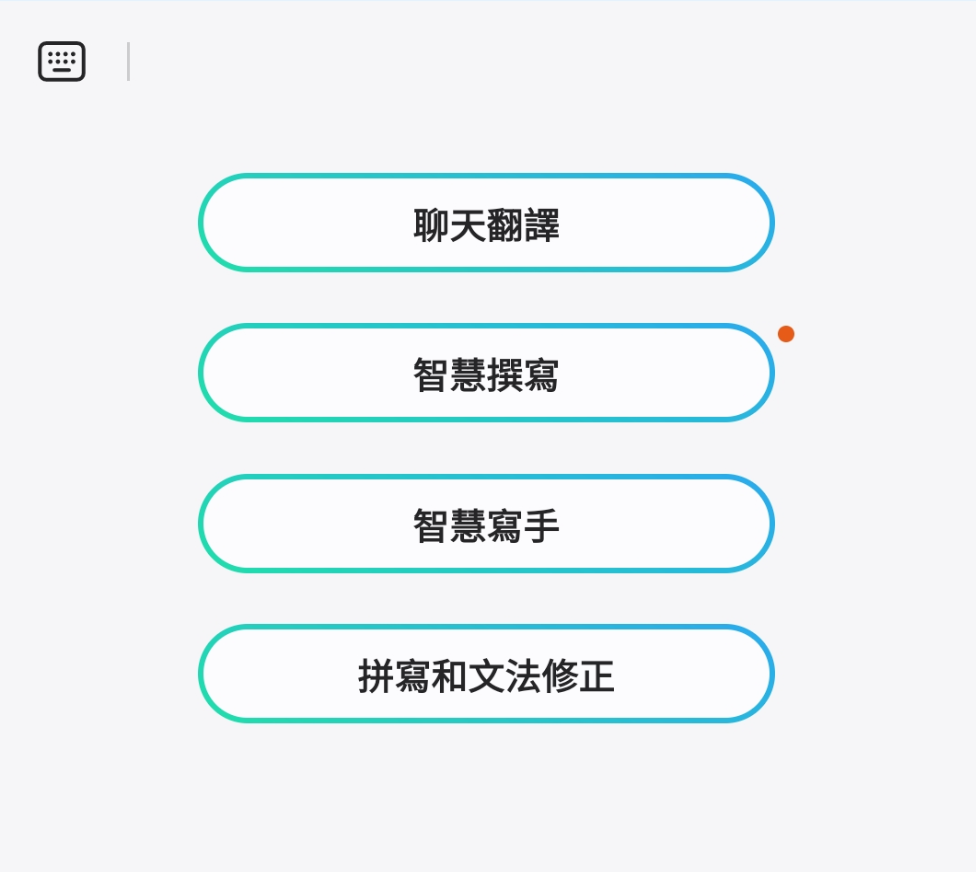Open the smart writer 智慧寫手

click(486, 524)
